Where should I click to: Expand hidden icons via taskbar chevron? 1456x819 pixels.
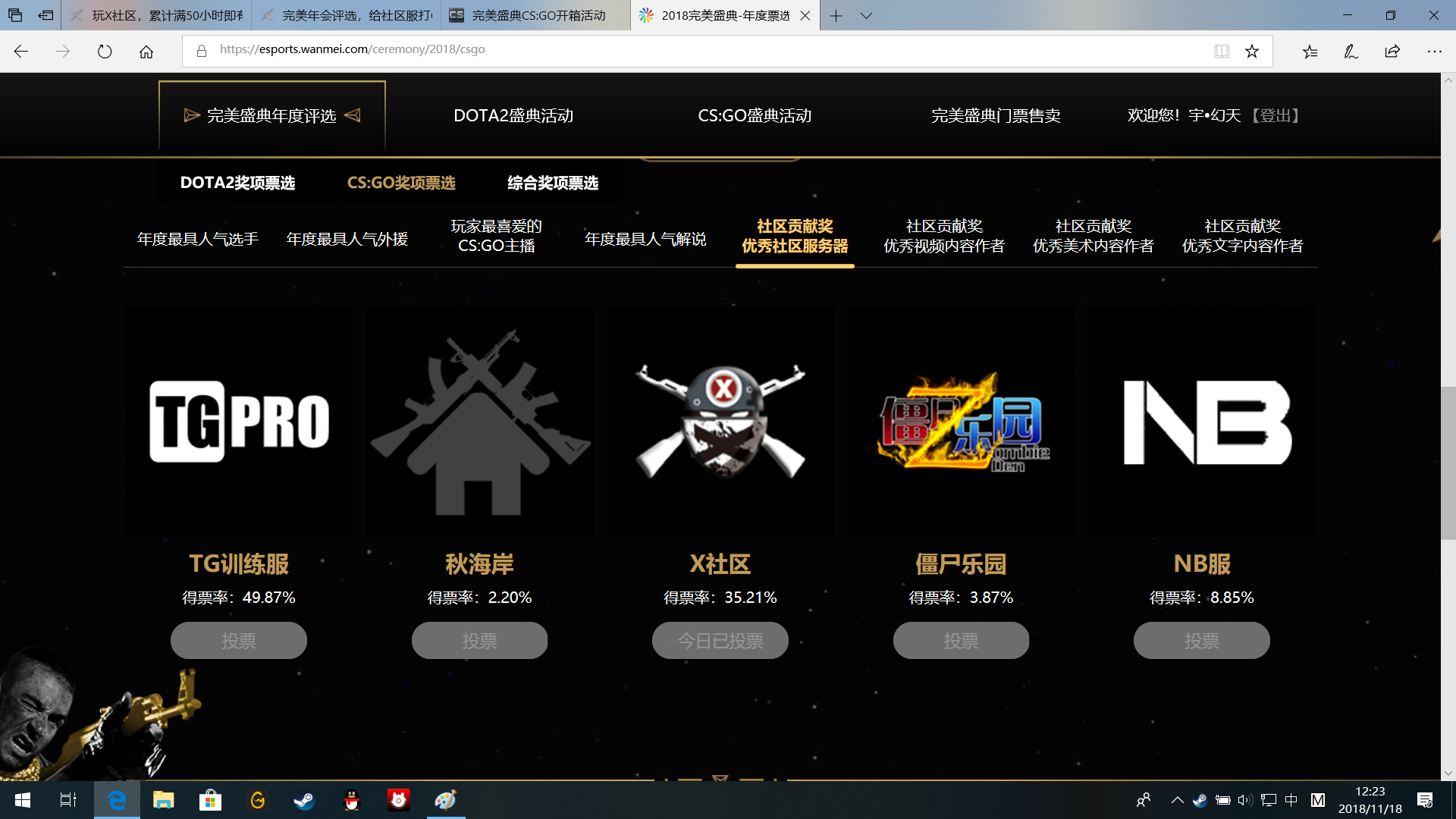click(1178, 800)
